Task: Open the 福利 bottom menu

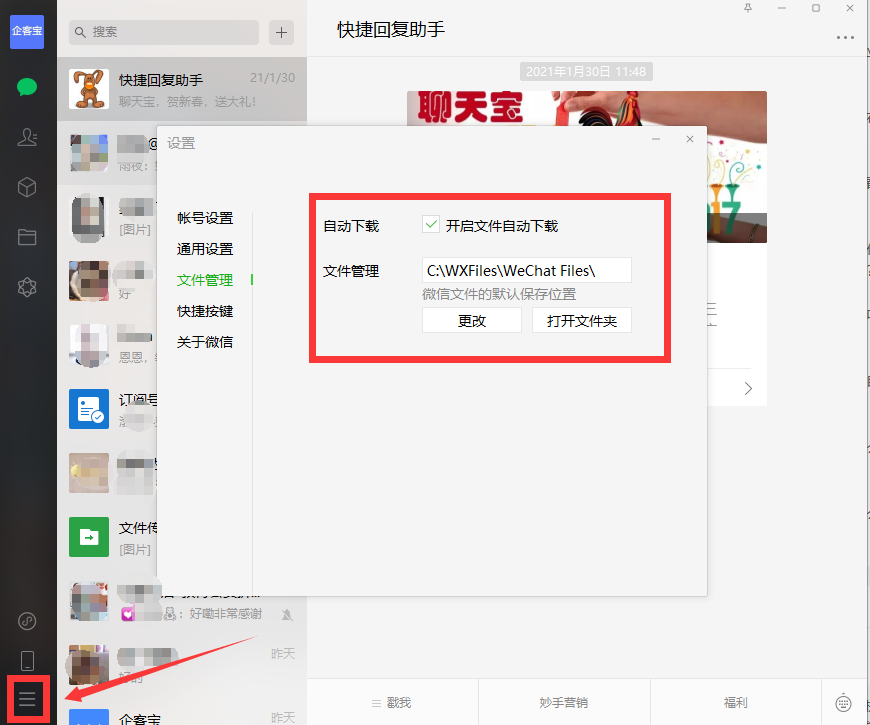Action: click(736, 703)
